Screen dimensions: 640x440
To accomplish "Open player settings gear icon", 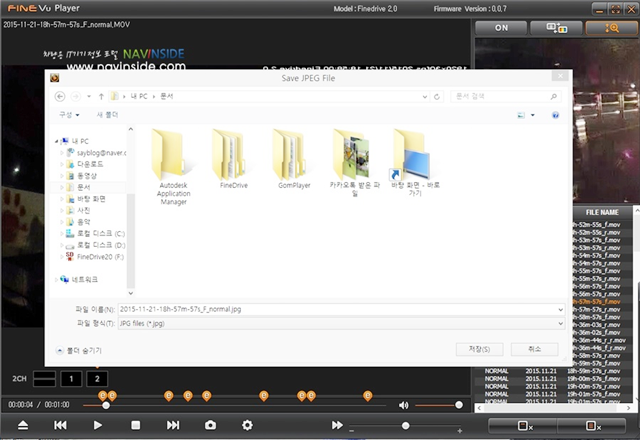I will coord(247,425).
